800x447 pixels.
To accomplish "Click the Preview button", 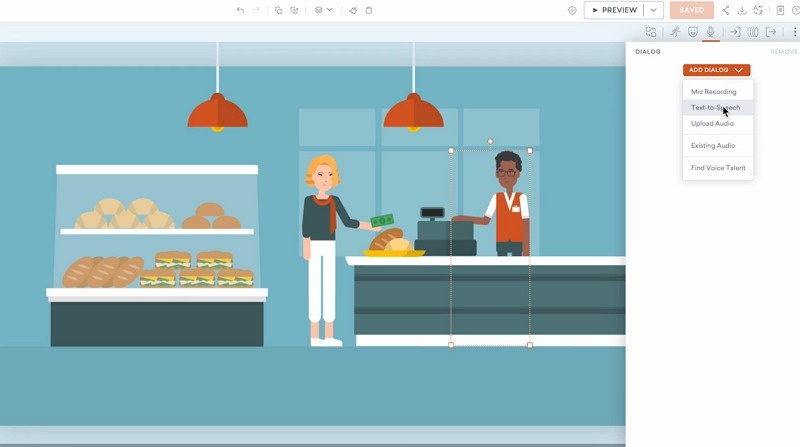I will coord(614,10).
